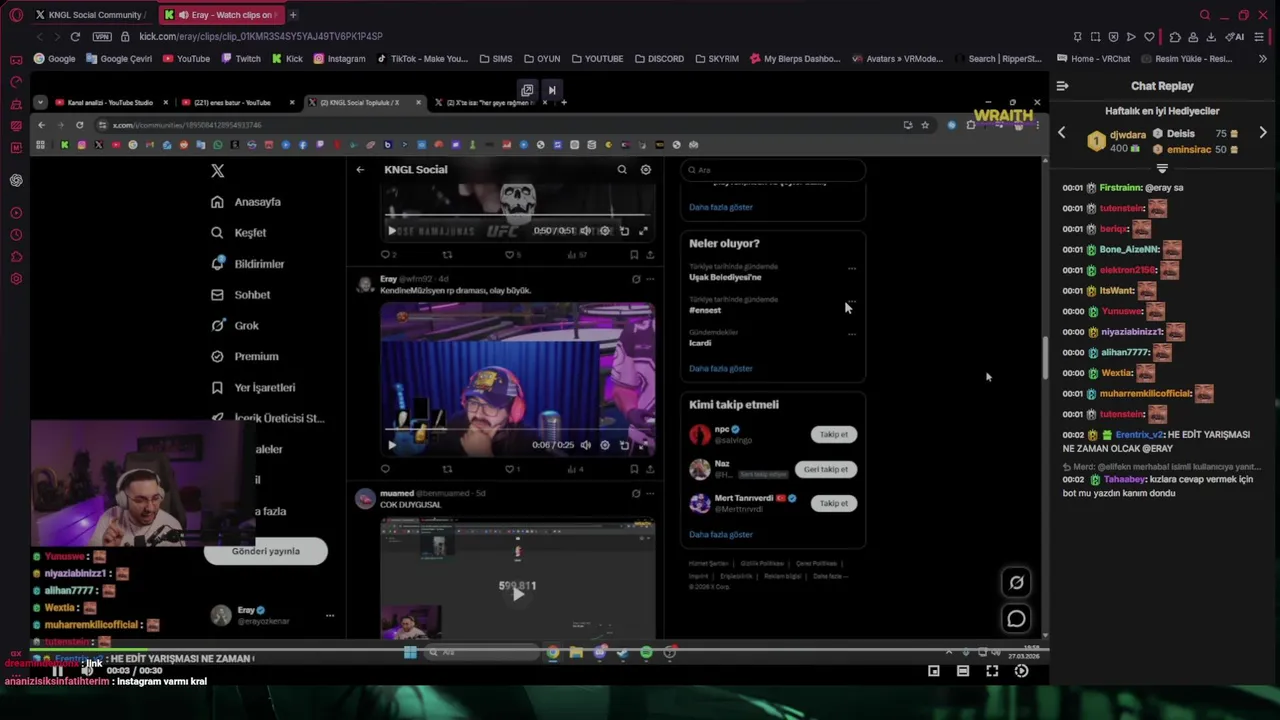Add page to bookmarks with heart icon
The width and height of the screenshot is (1280, 720).
1149,37
